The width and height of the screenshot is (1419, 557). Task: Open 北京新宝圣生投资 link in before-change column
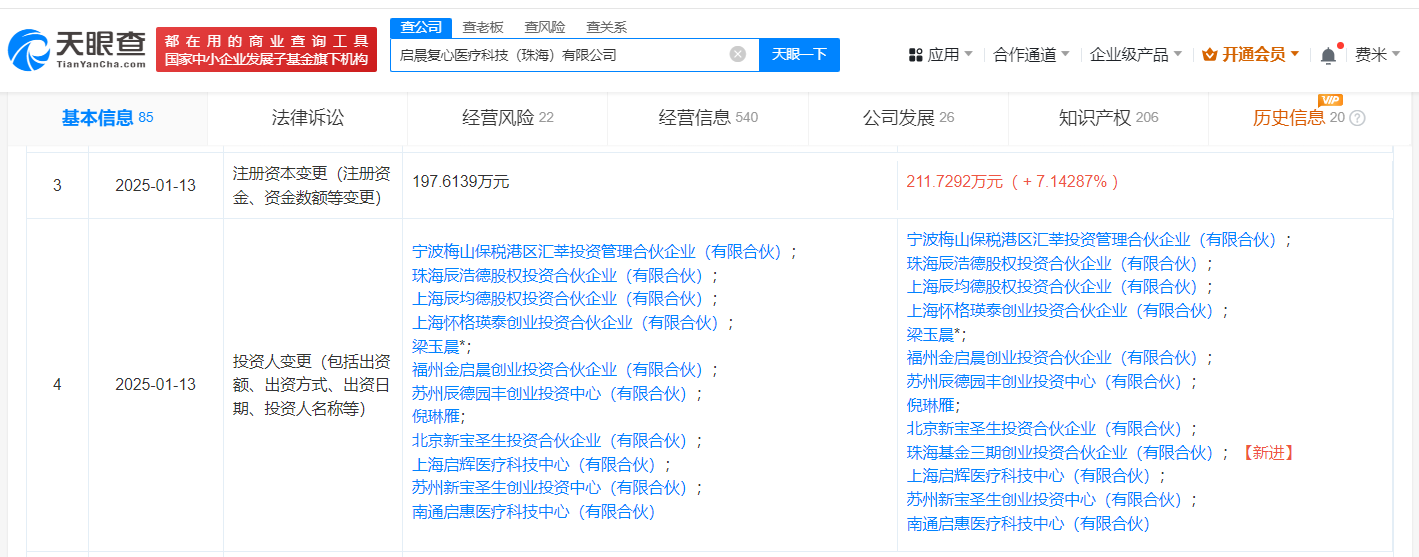pyautogui.click(x=552, y=441)
